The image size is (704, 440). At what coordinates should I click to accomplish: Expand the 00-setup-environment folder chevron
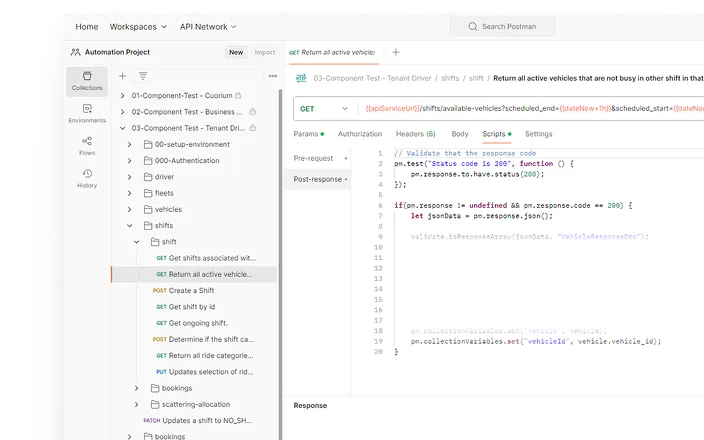point(129,144)
